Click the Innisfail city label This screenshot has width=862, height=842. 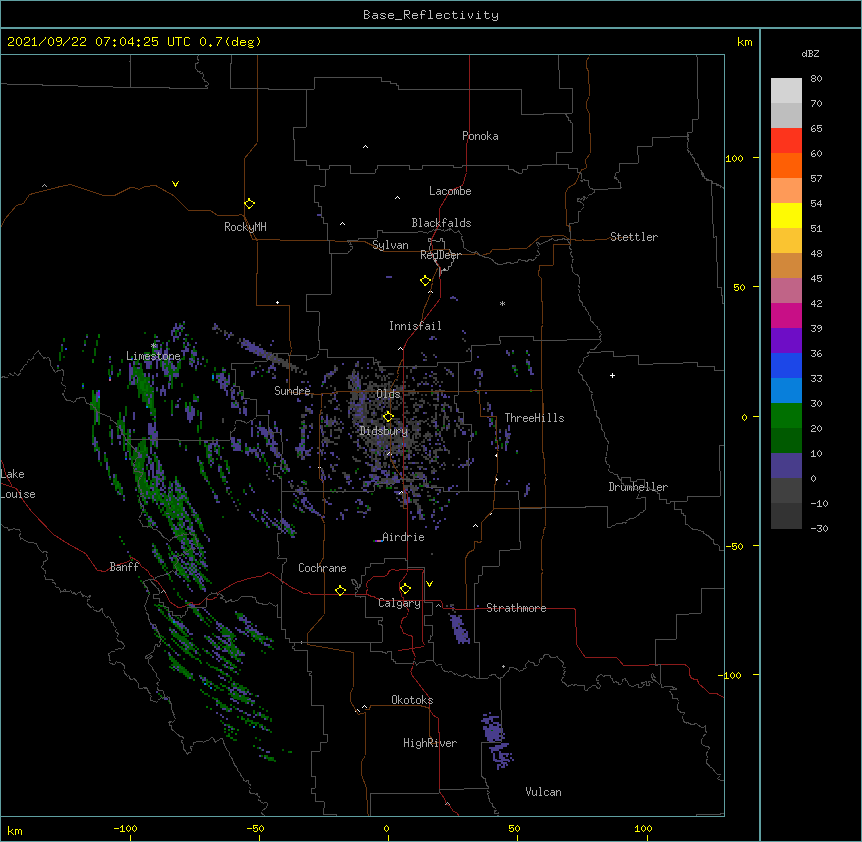415,326
